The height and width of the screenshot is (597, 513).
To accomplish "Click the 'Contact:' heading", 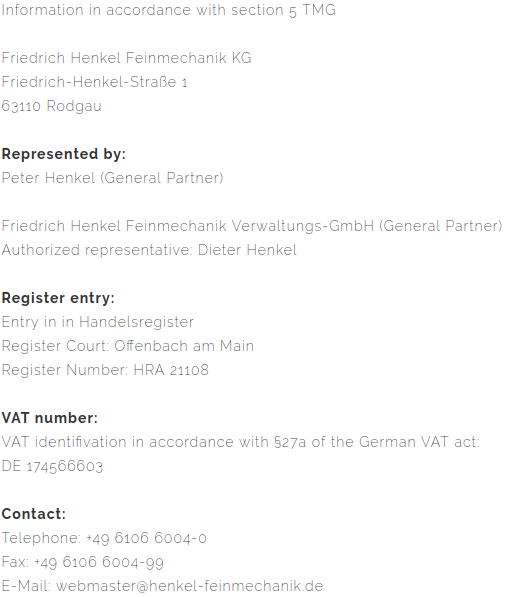I will 34,514.
